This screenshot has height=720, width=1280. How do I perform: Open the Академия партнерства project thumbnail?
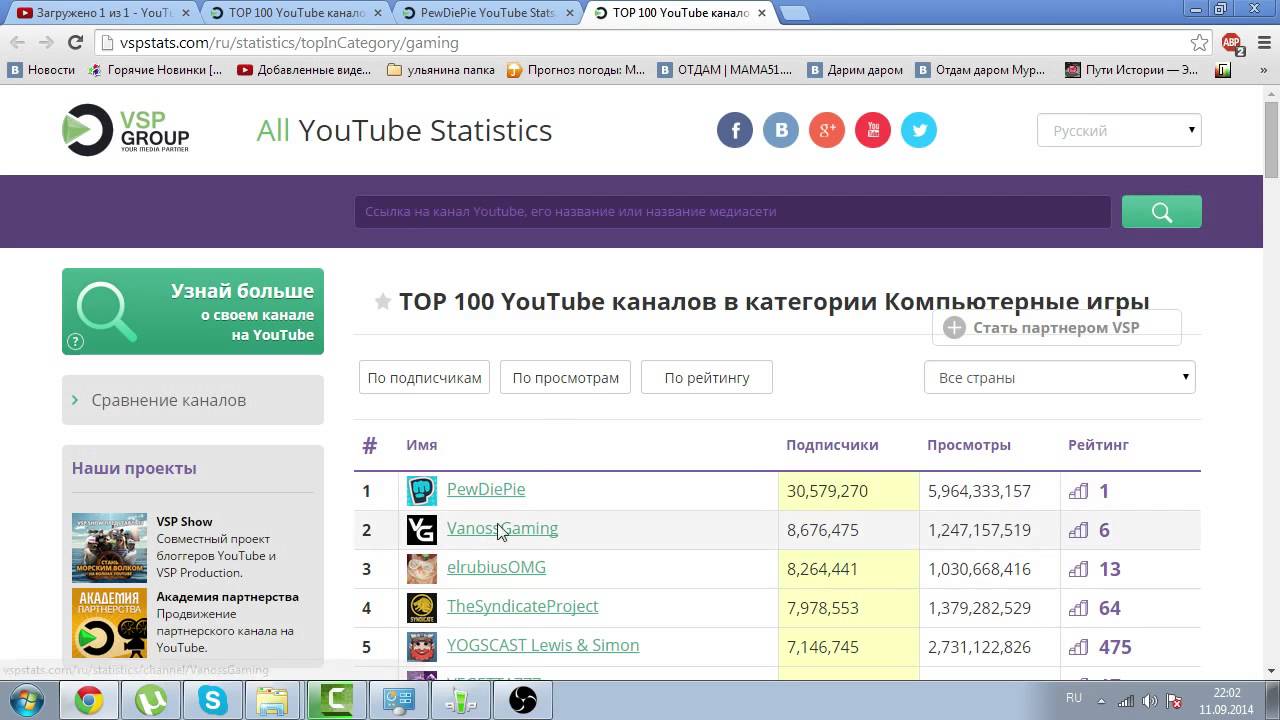109,623
